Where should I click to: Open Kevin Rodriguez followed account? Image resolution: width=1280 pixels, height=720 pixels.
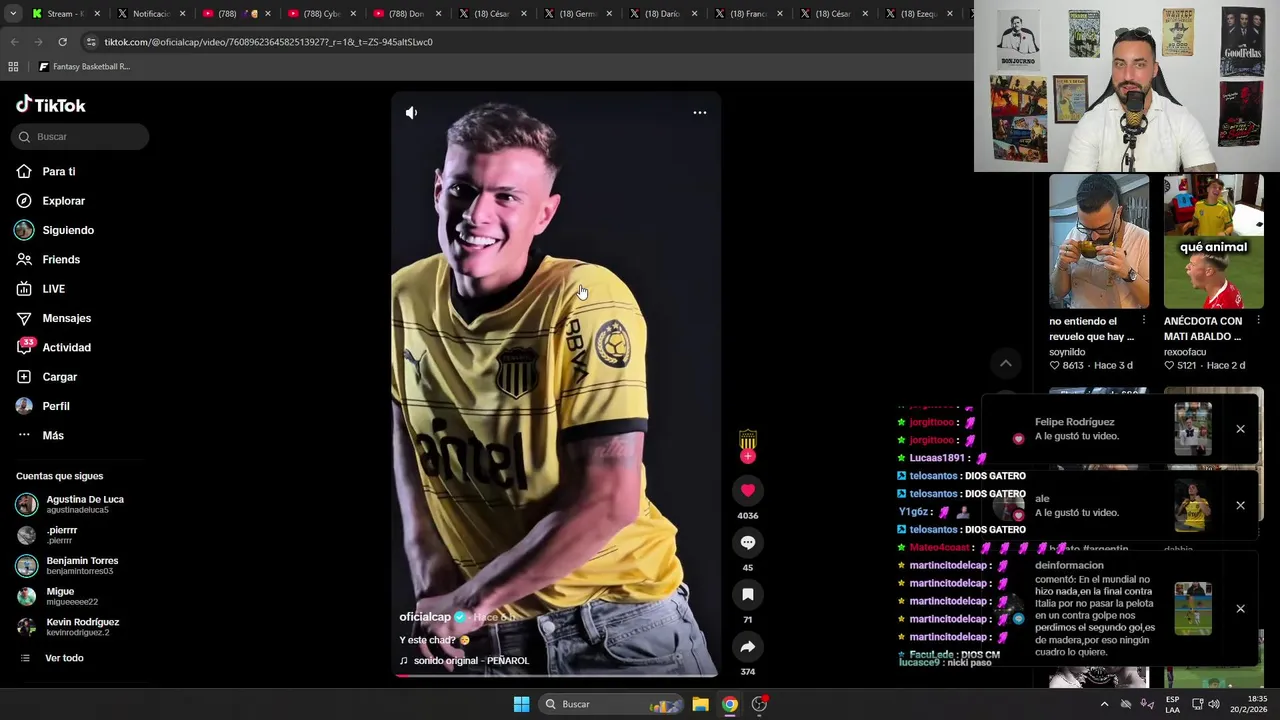[x=67, y=627]
